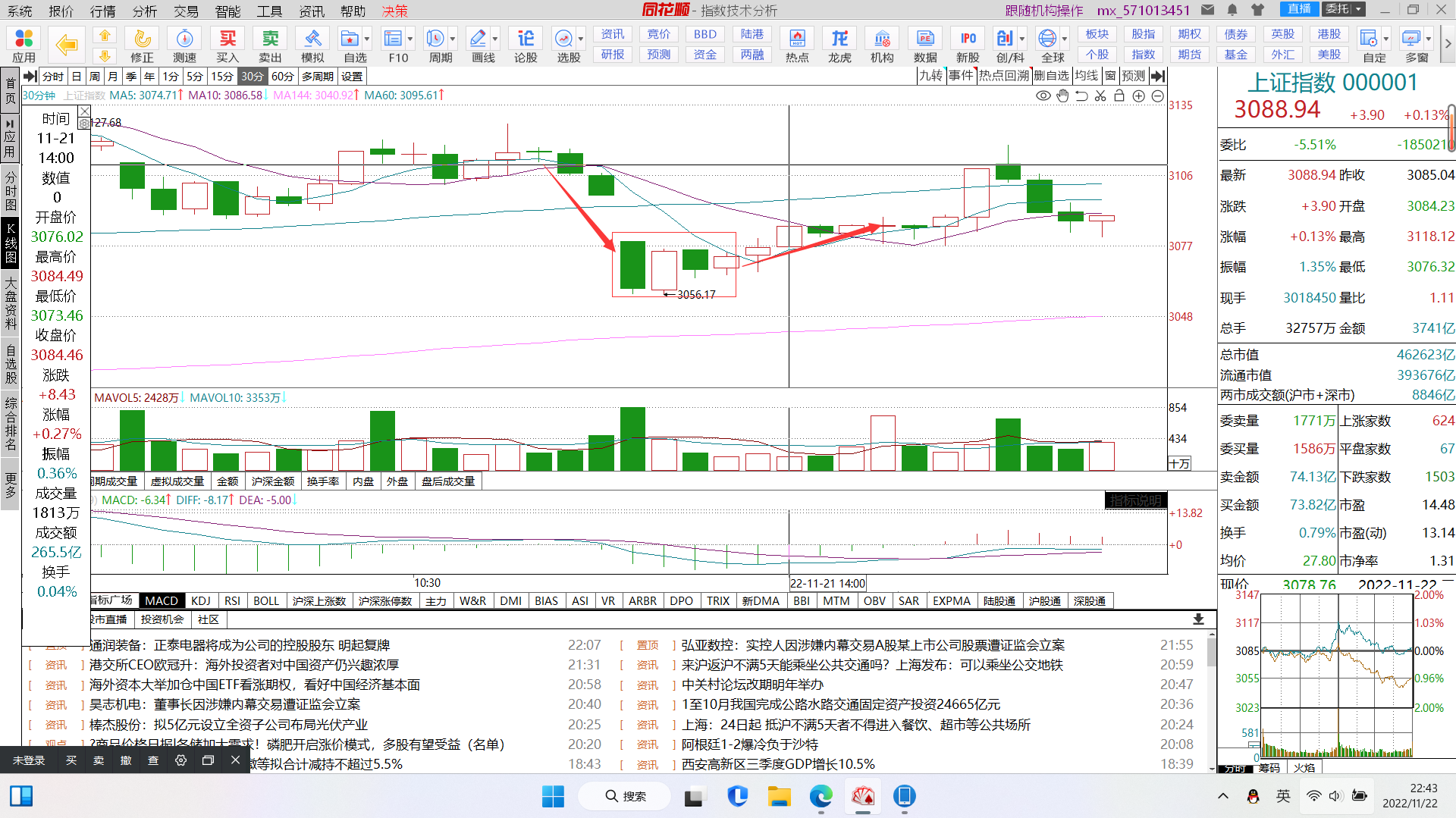Close the data tooltip panel with X
The height and width of the screenshot is (818, 1456).
pyautogui.click(x=85, y=112)
